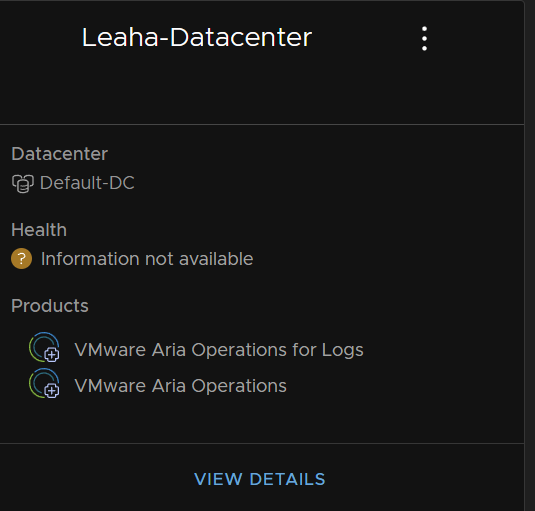Click the vertical strip along the card's right edge
This screenshot has width=535, height=511.
(x=530, y=256)
